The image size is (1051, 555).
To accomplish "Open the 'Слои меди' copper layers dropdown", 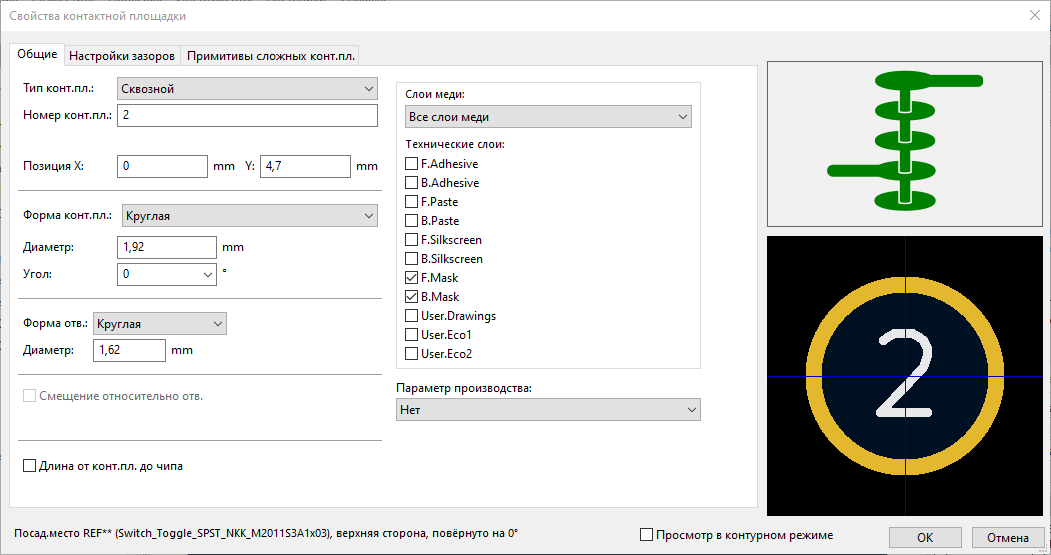I will pos(548,117).
